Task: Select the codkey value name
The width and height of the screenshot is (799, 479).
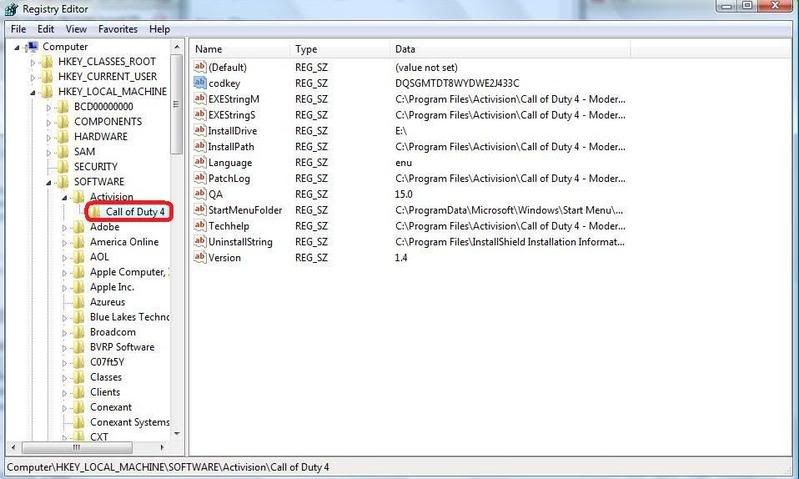Action: (x=224, y=83)
